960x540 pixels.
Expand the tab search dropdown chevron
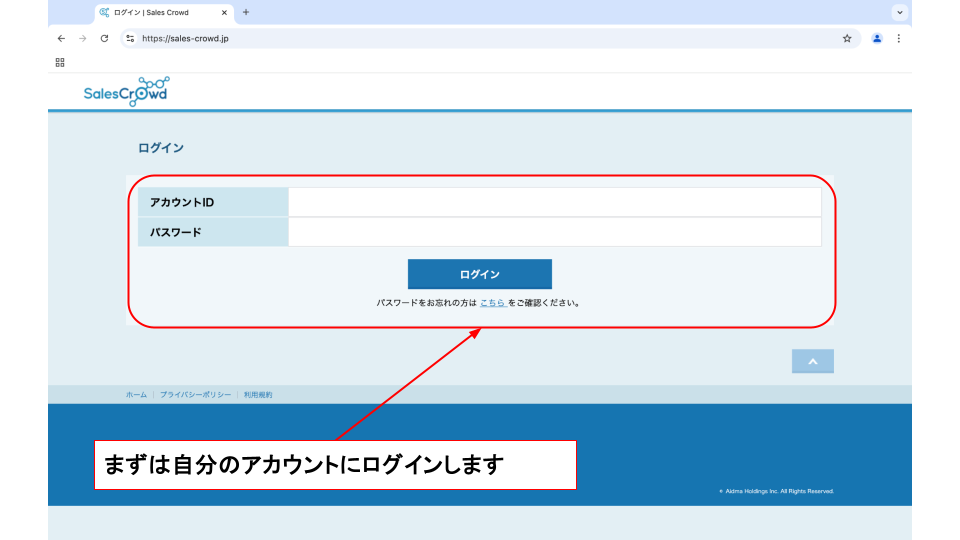pos(900,12)
